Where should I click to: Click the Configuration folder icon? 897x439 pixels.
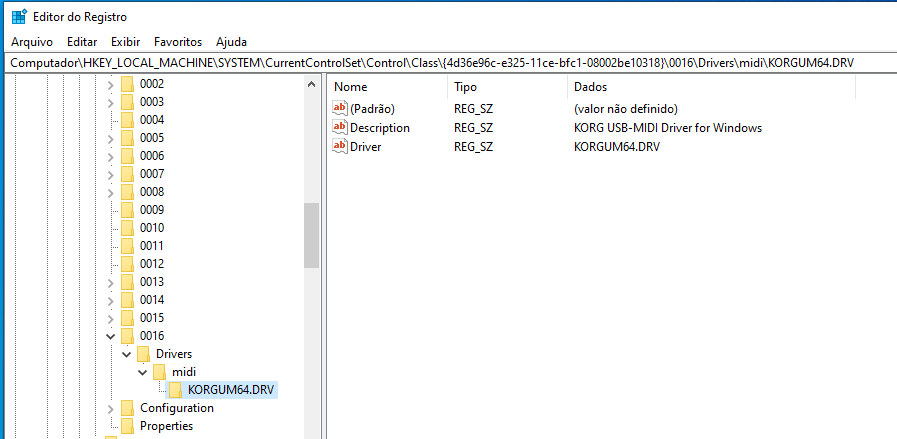pos(127,408)
